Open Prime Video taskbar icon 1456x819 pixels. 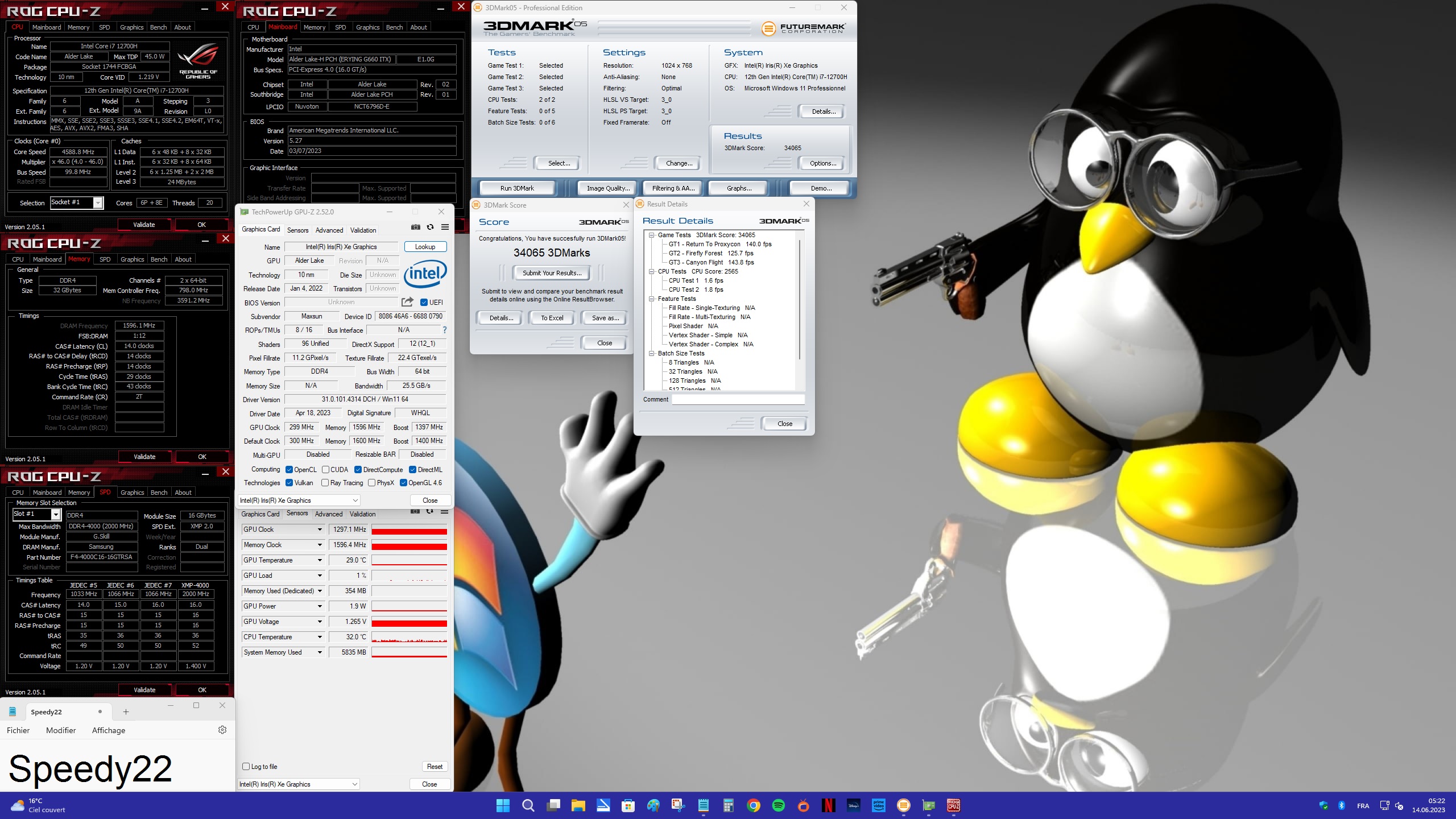pyautogui.click(x=879, y=805)
